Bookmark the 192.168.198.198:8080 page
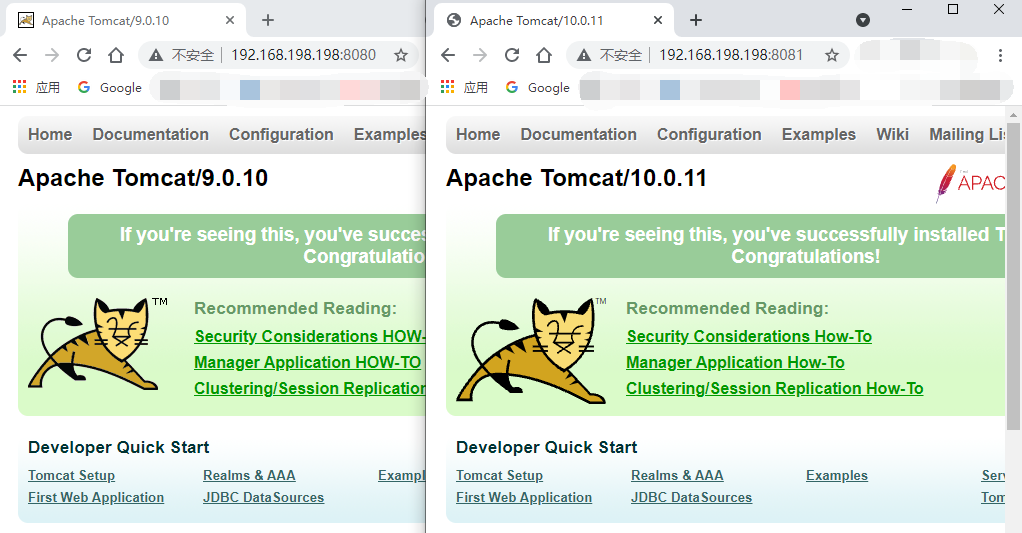This screenshot has height=533, width=1022. point(401,55)
